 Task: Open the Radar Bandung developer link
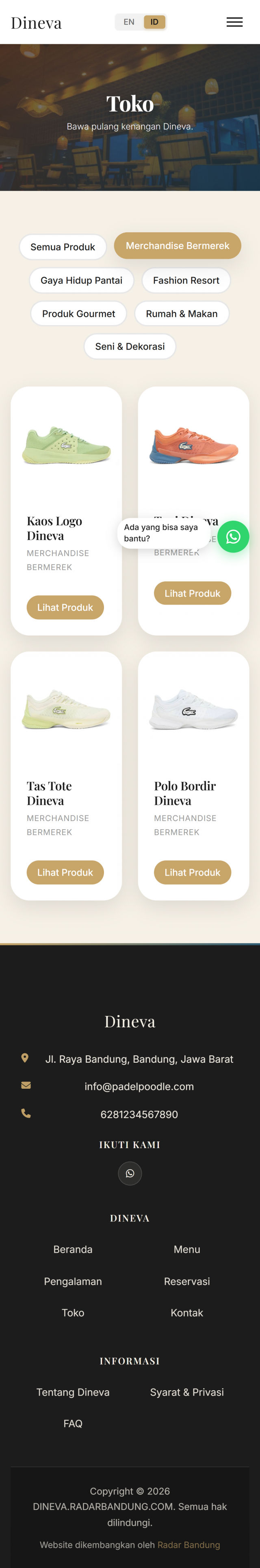(188, 1544)
